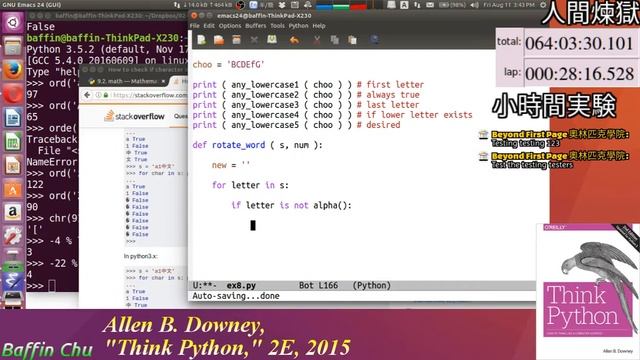Open LibreOffice Impress from the launcher
640x360 pixels.
tap(13, 166)
